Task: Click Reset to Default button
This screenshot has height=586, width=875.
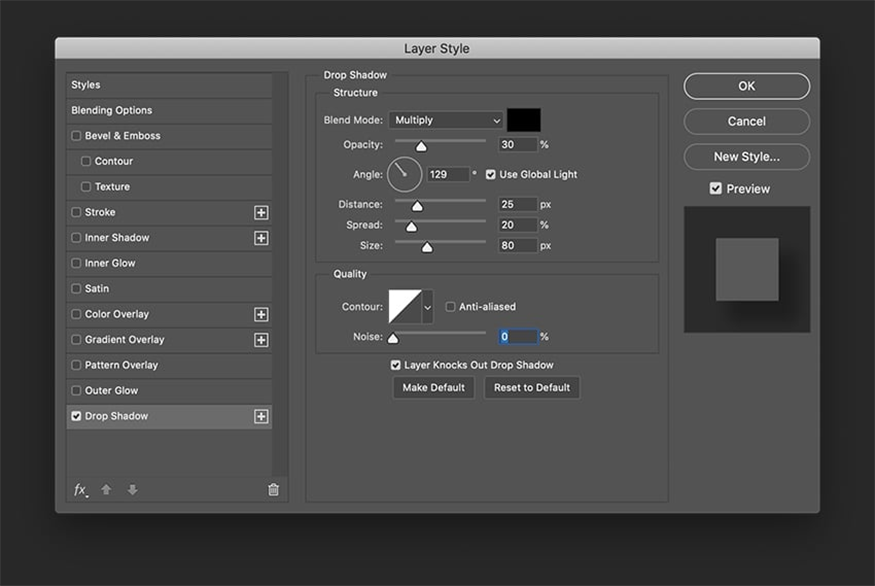Action: click(532, 387)
